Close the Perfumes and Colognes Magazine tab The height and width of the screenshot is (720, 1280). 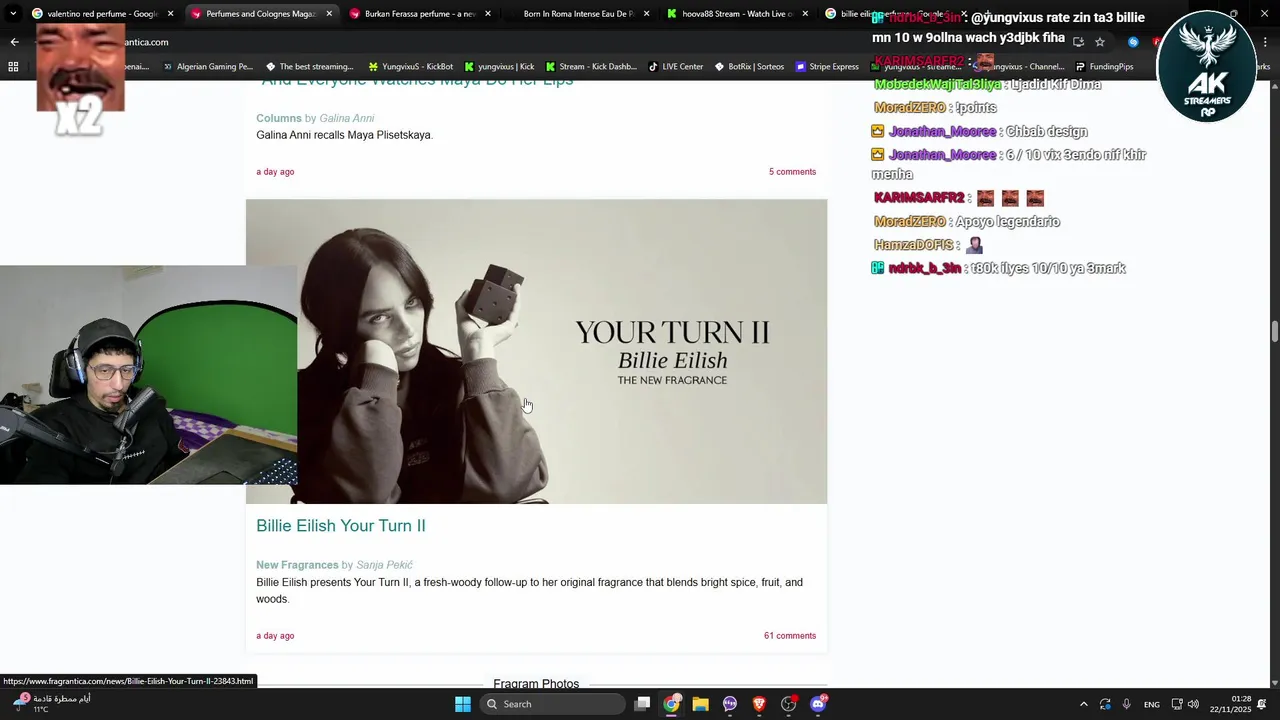[329, 14]
